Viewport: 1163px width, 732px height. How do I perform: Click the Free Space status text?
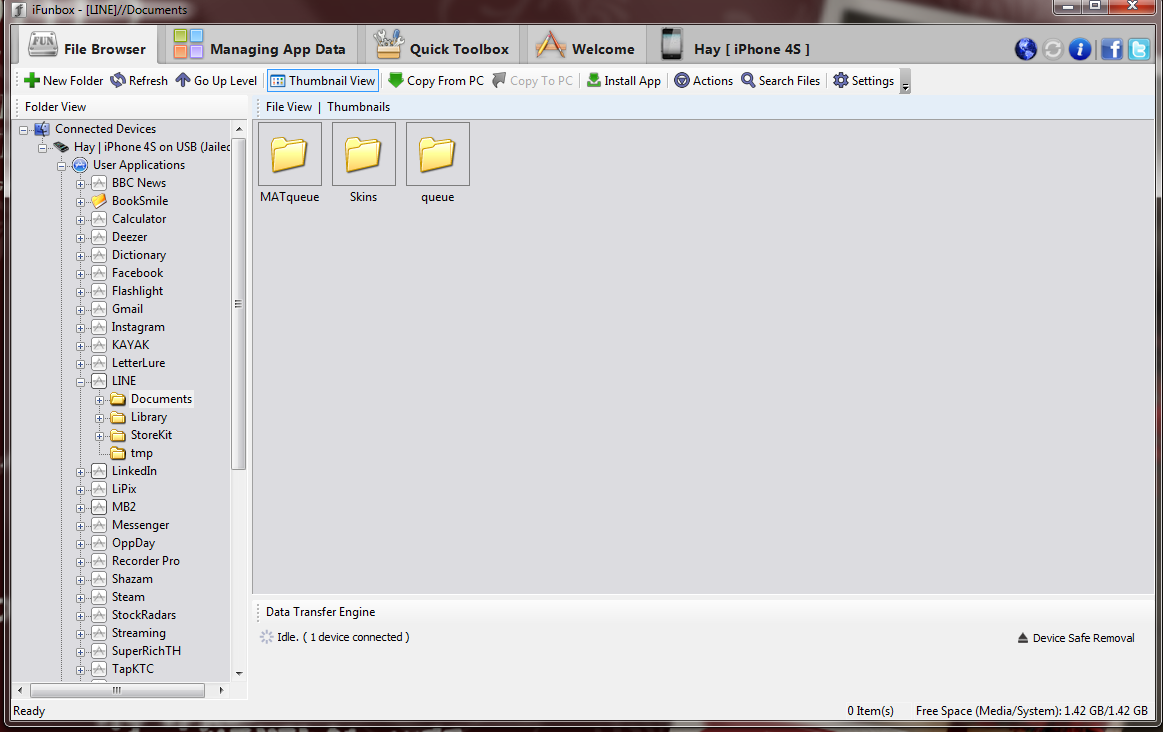point(1032,710)
